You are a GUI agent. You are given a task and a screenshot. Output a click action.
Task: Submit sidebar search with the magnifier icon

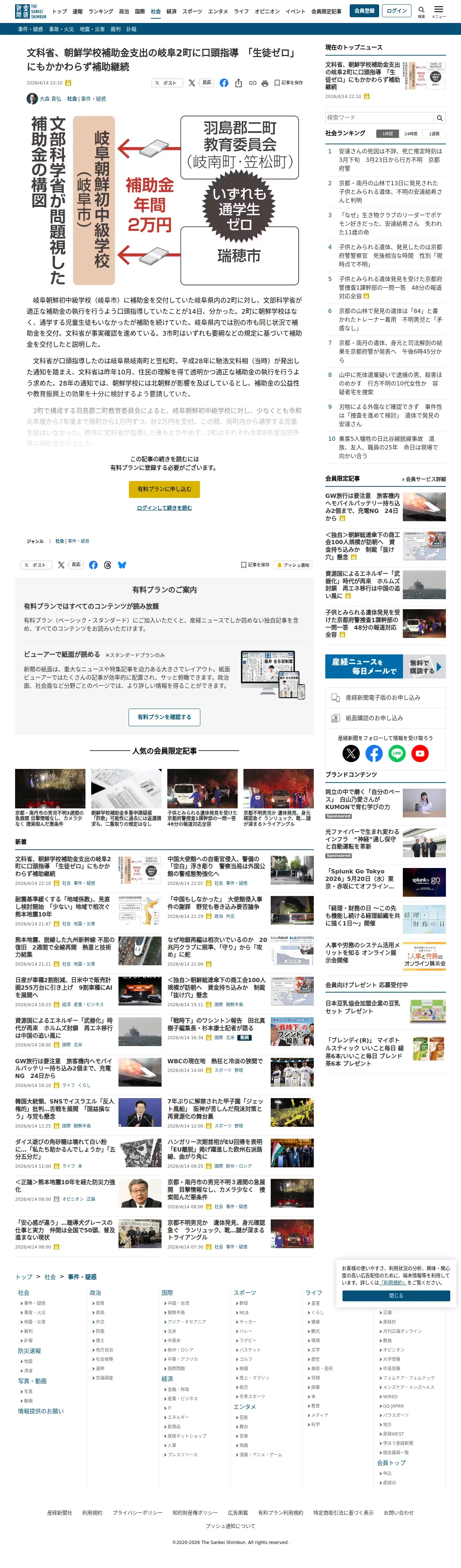(440, 117)
